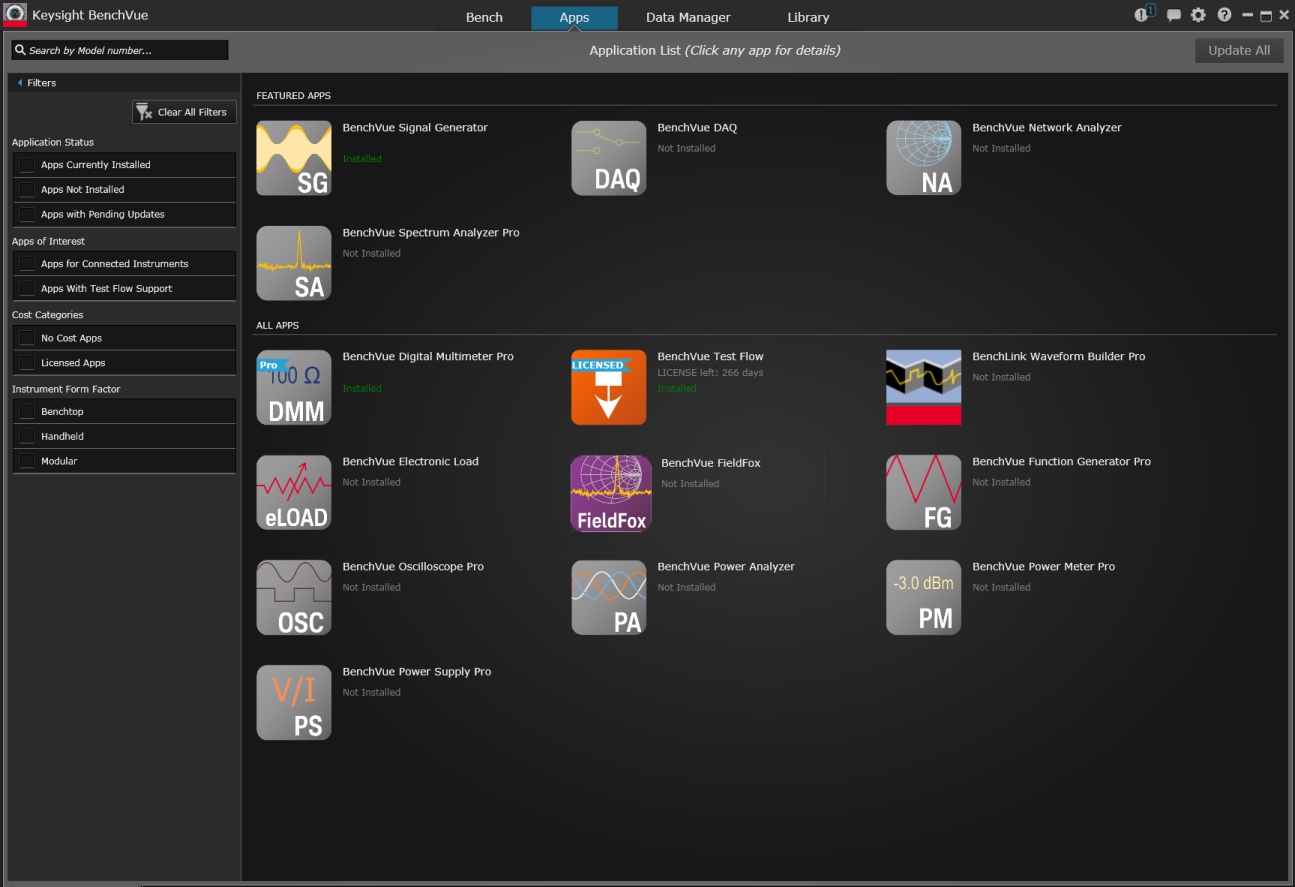Open the Power Meter Pro PM icon
The image size is (1295, 887).
pyautogui.click(x=924, y=597)
